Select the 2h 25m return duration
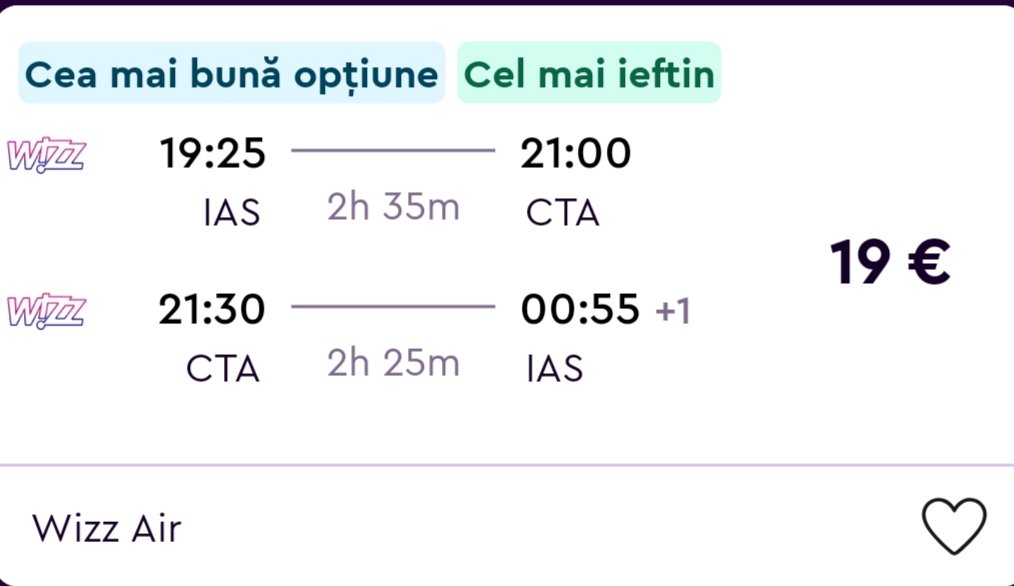1014x586 pixels. (393, 365)
